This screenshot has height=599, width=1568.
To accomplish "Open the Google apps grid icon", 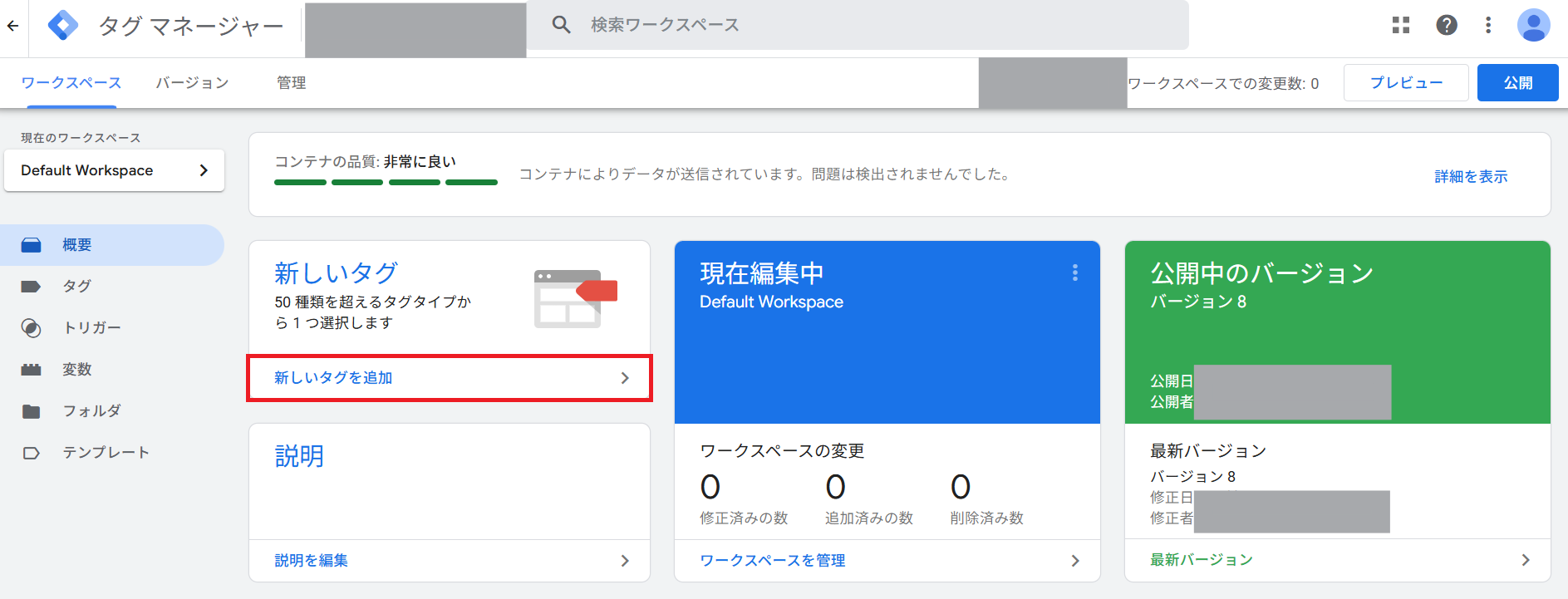I will coord(1401,25).
